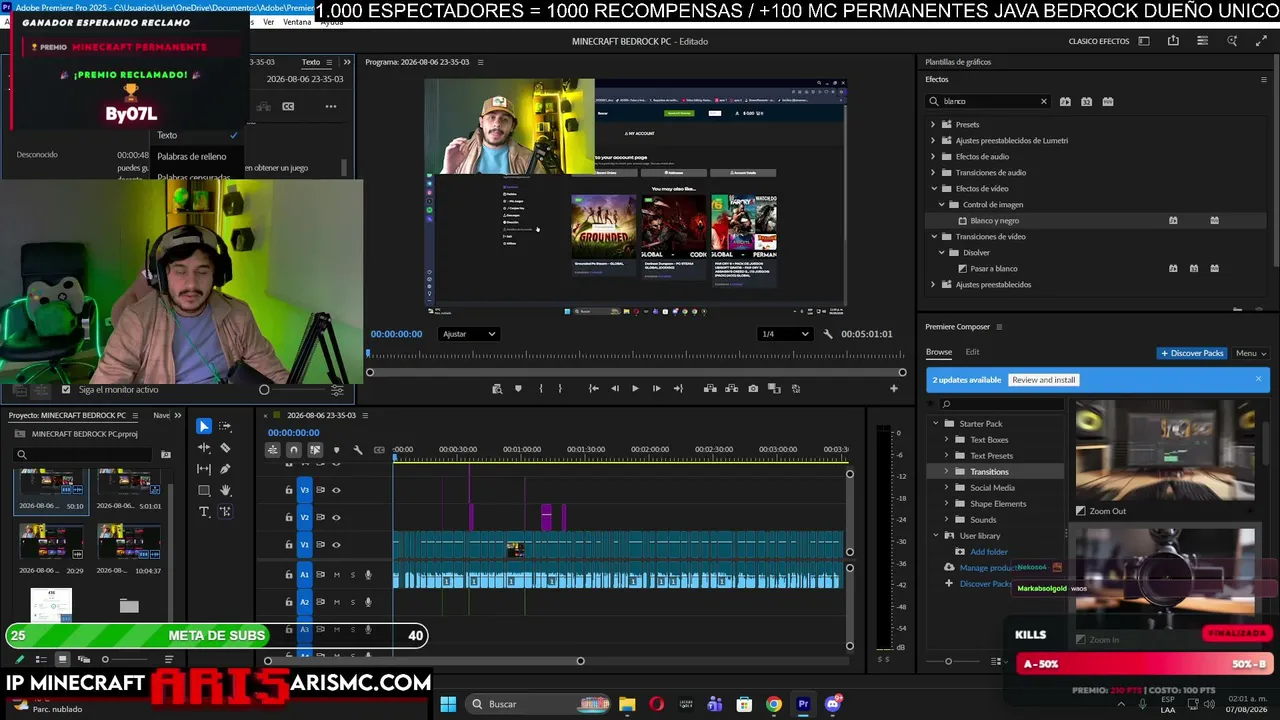Step forward one frame in Program Monitor

tap(656, 388)
